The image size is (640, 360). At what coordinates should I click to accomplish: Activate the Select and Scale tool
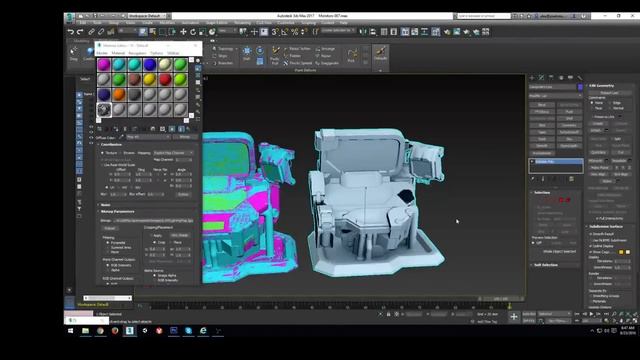coord(202,32)
